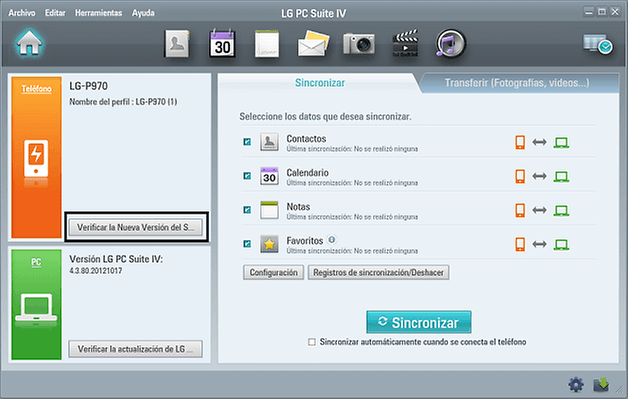Click the Notas label

click(x=298, y=207)
